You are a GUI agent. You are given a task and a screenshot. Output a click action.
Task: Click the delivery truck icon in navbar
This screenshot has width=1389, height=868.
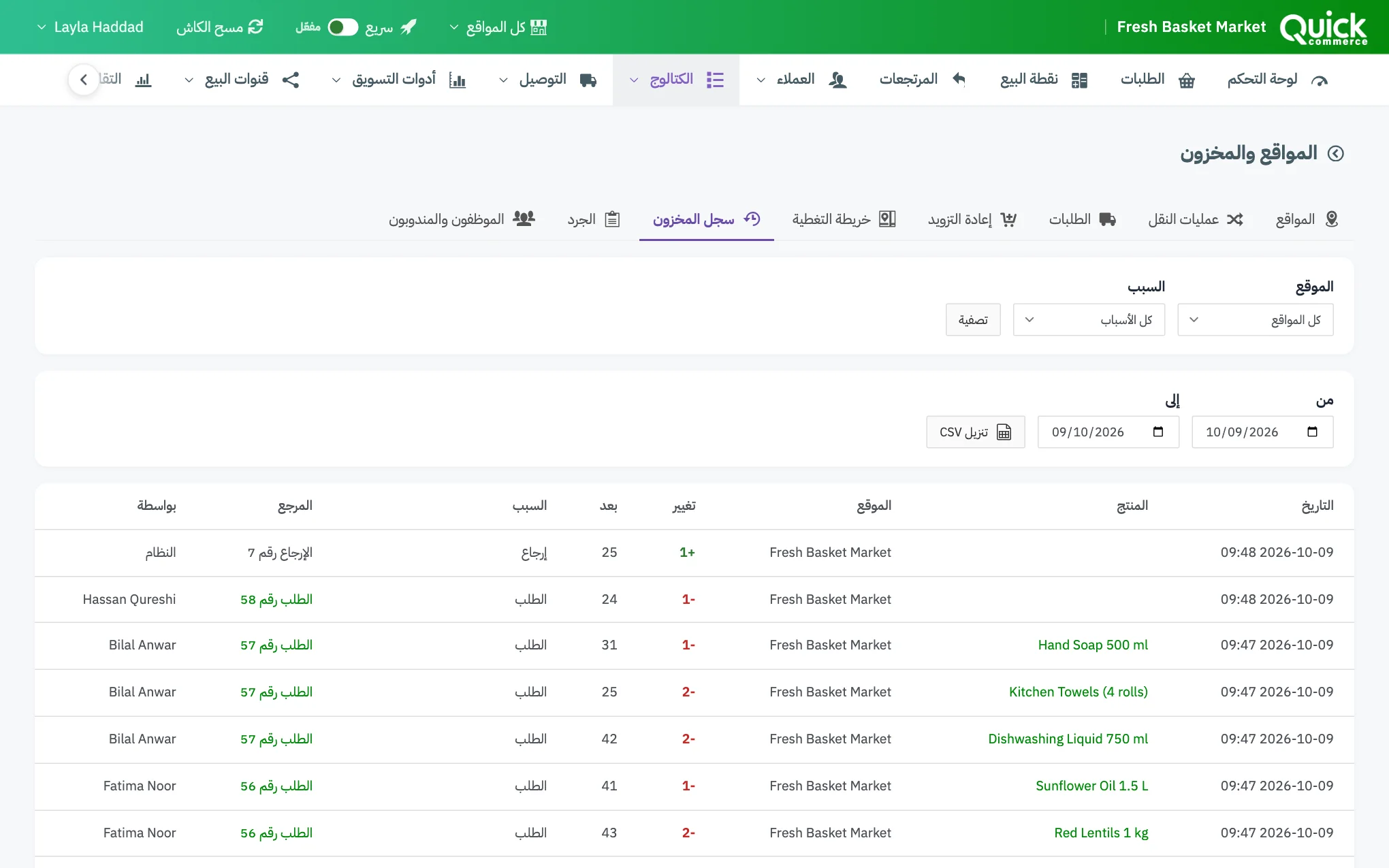point(588,80)
